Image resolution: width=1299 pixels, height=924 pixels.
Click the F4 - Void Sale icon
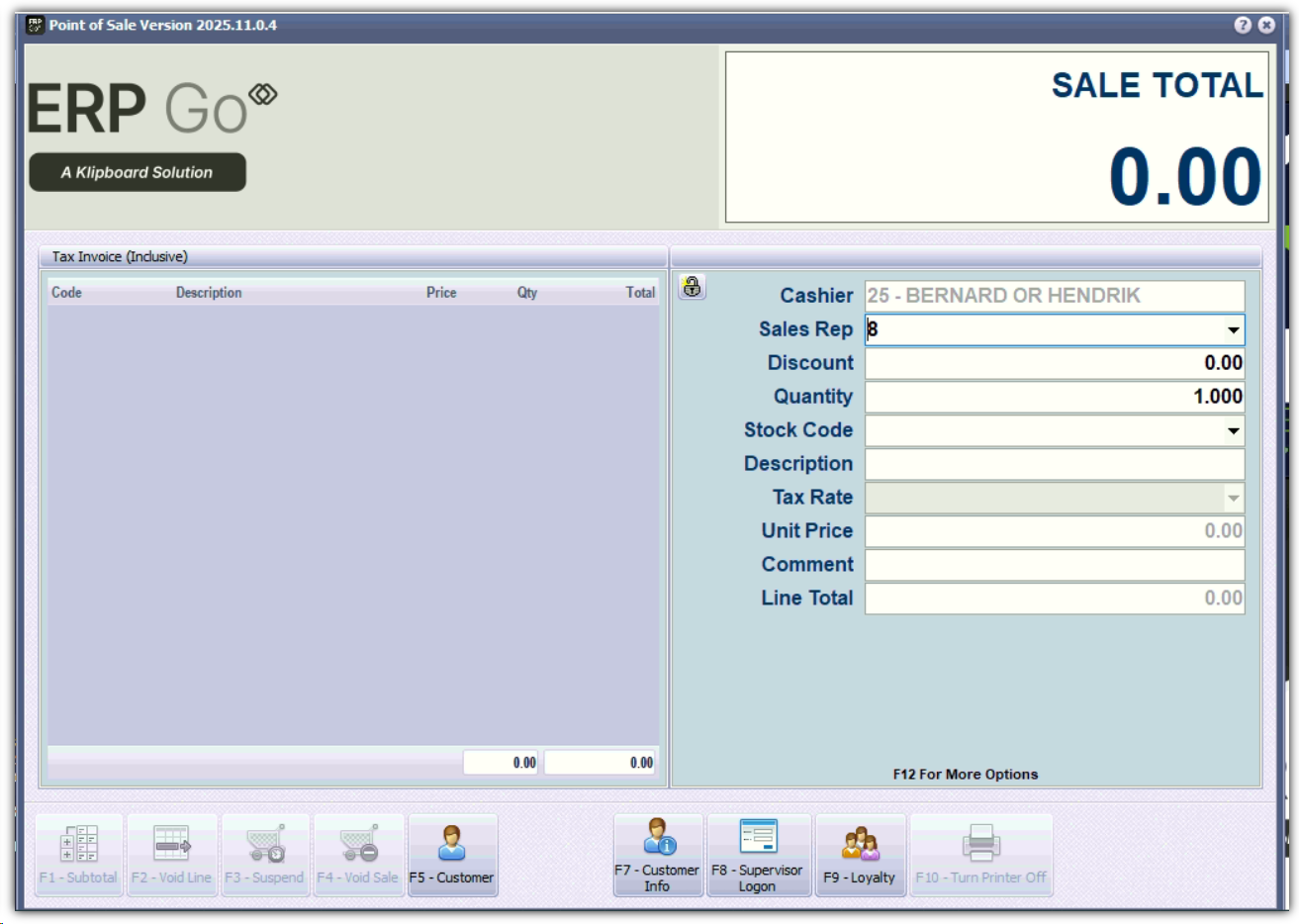click(x=358, y=855)
